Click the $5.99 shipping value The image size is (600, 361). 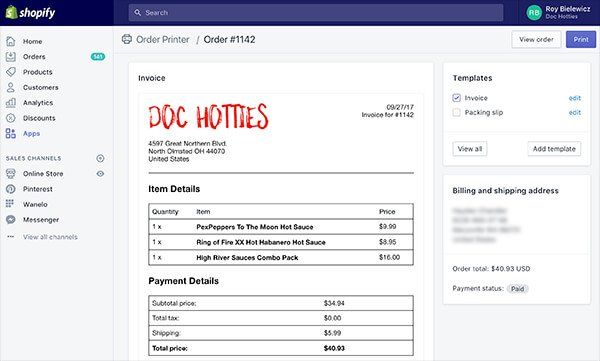click(x=332, y=333)
